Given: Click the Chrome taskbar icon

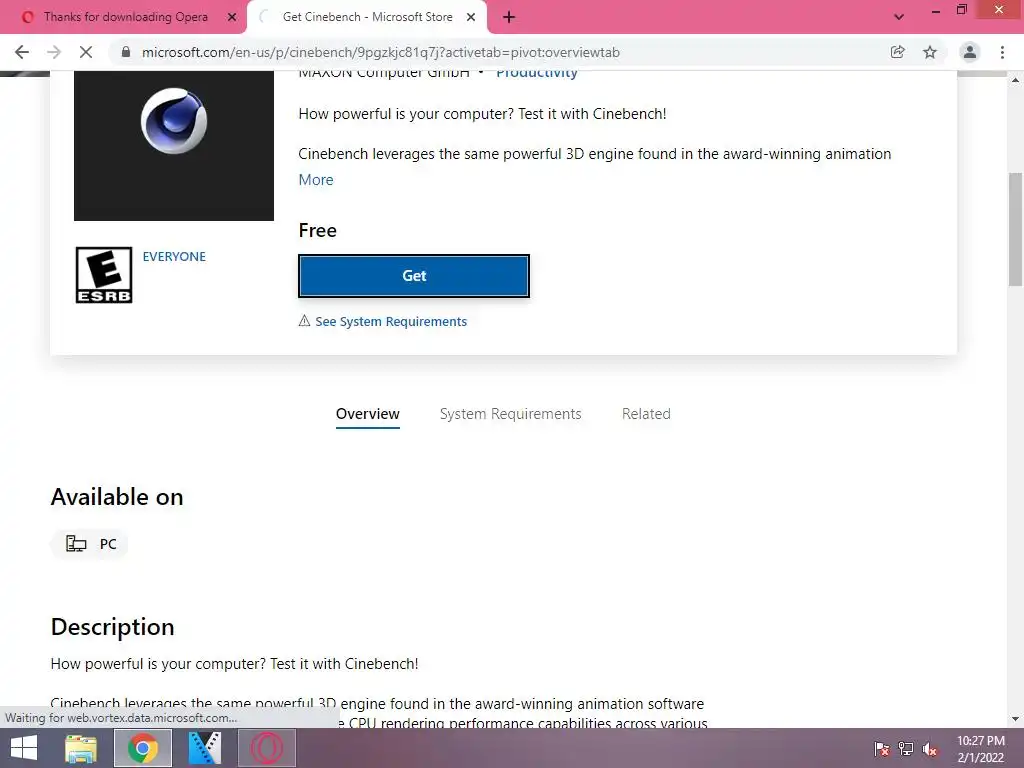Looking at the screenshot, I should click(143, 748).
